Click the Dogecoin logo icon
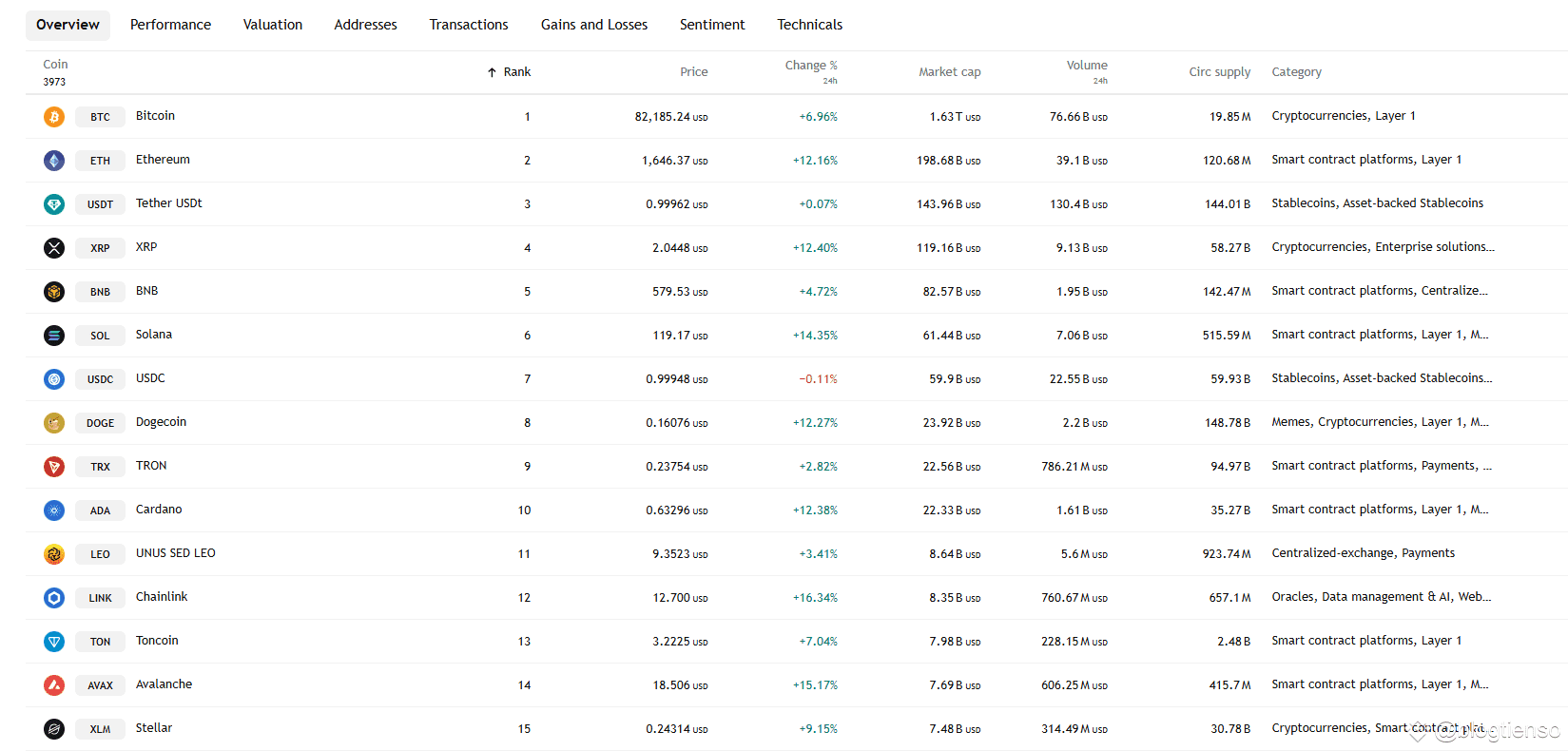Screen dimensions: 1568x751 pos(54,423)
